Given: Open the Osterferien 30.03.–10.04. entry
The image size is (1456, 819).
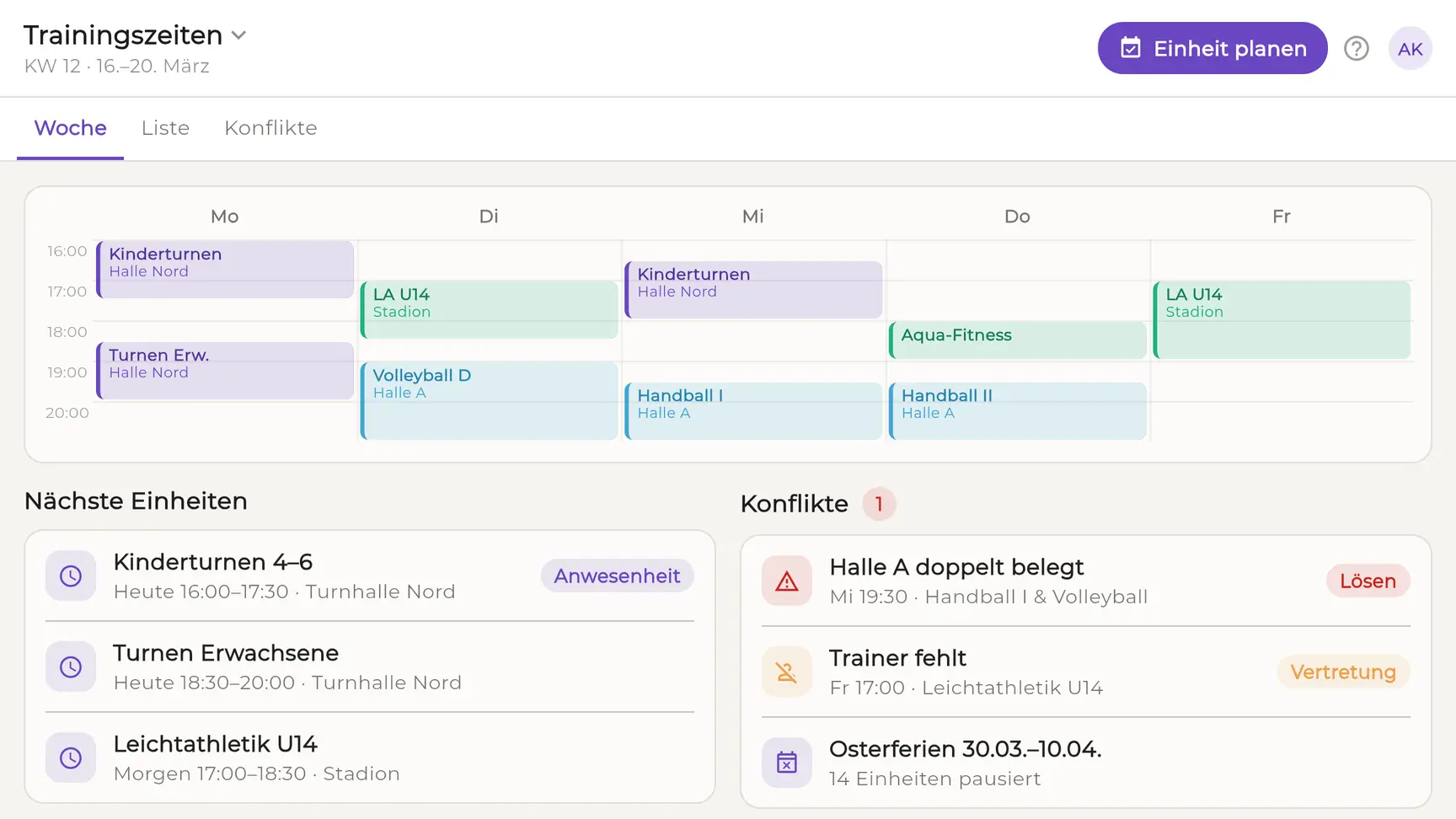Looking at the screenshot, I should 1086,763.
